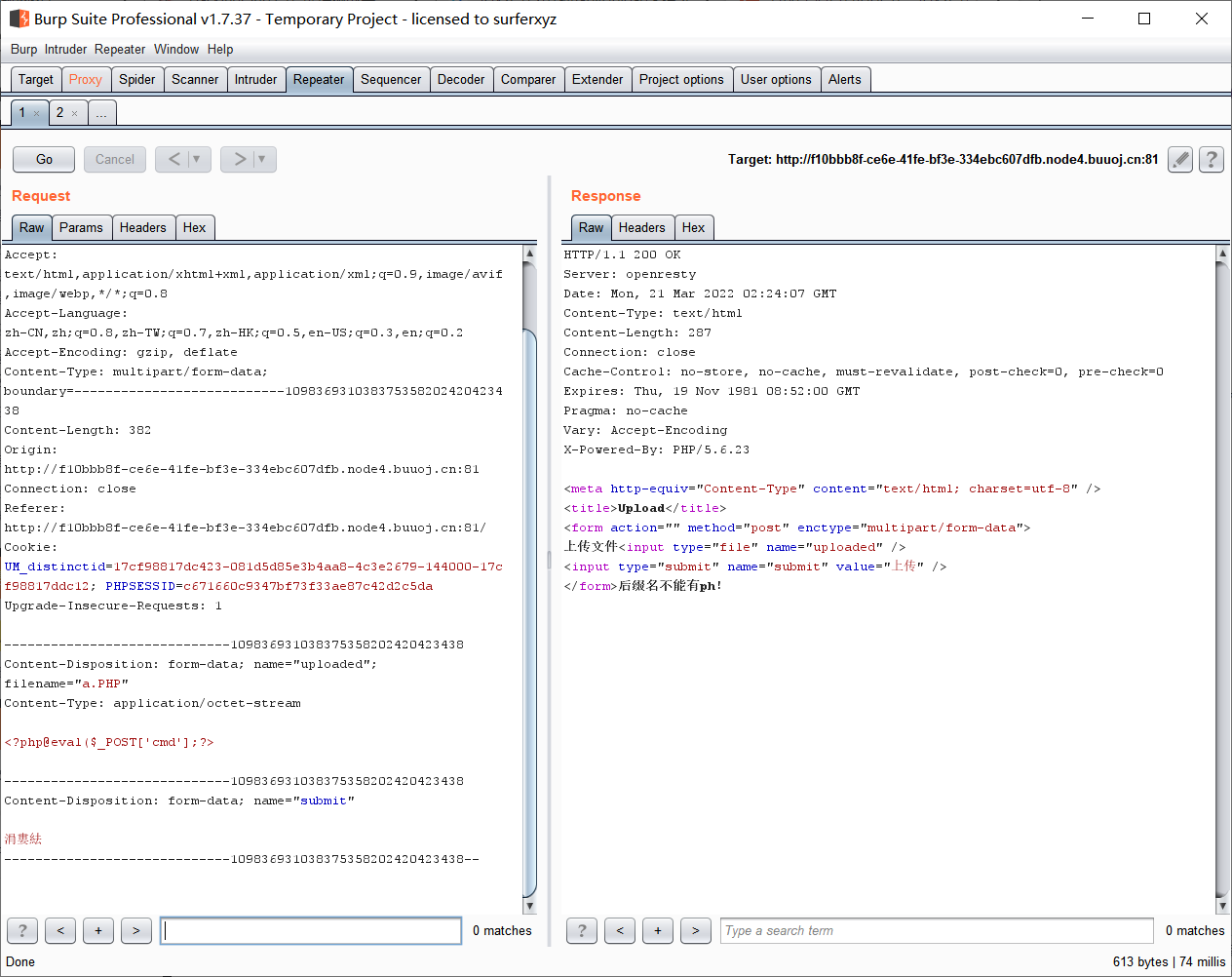Click the PHP eval payload line in request

click(109, 742)
